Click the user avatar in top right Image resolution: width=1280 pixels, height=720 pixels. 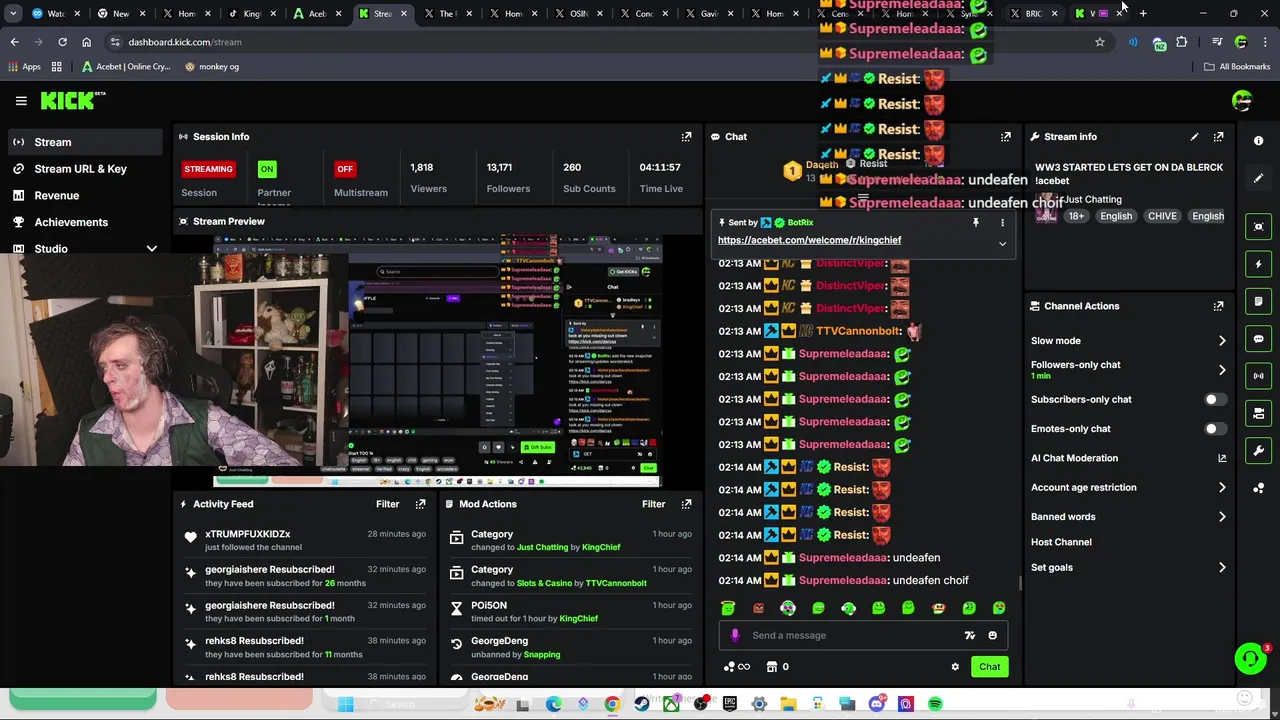[1242, 101]
